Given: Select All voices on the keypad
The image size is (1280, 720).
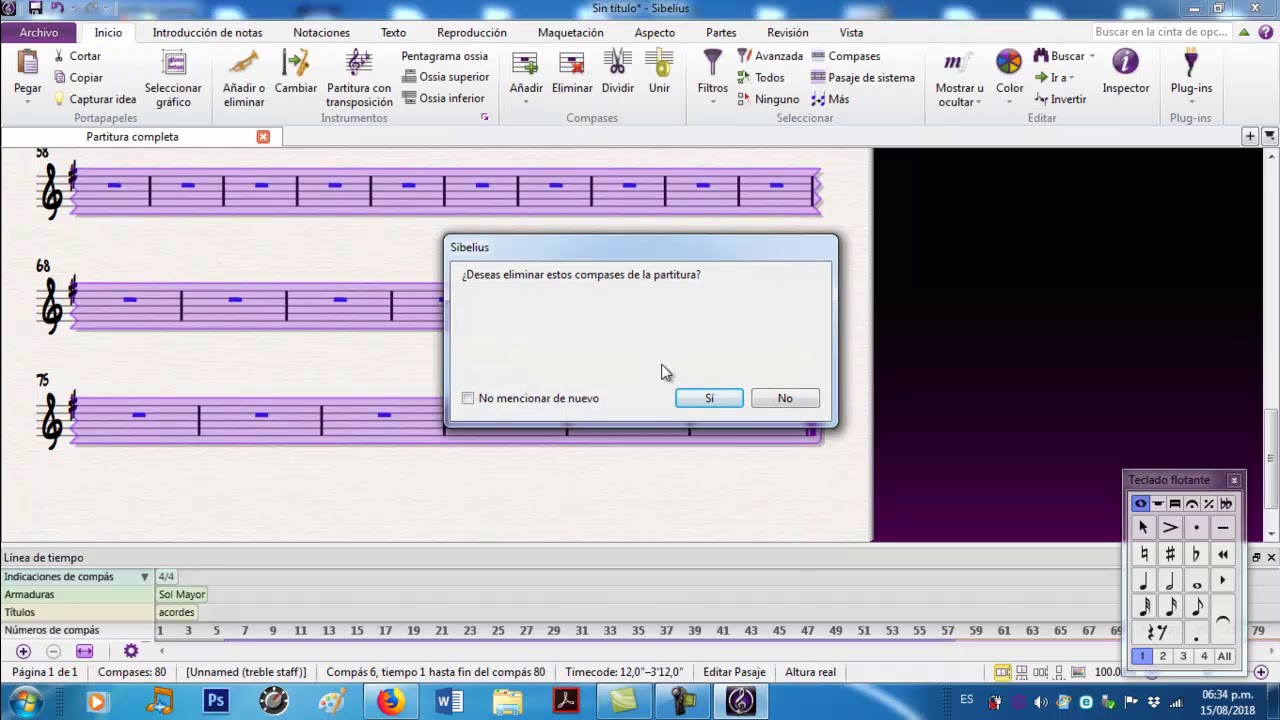Looking at the screenshot, I should point(1224,656).
